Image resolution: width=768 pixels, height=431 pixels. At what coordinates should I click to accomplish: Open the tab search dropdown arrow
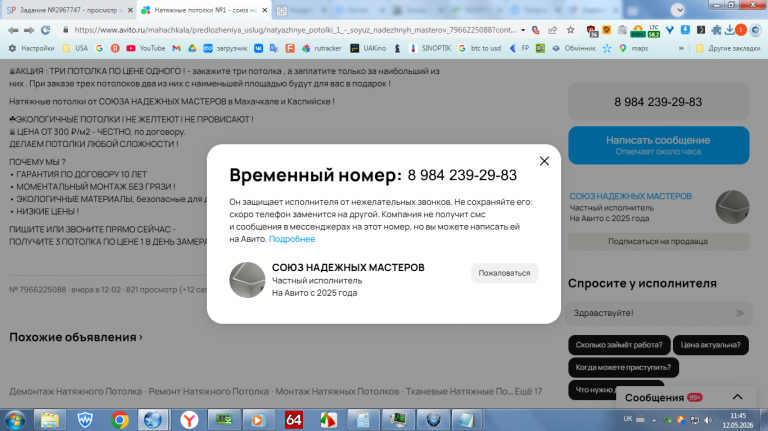pos(677,10)
